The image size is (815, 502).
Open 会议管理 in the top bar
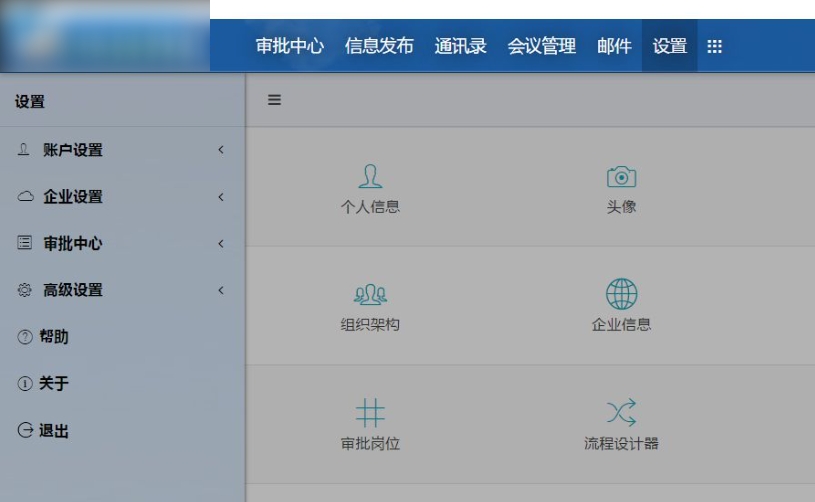[542, 46]
